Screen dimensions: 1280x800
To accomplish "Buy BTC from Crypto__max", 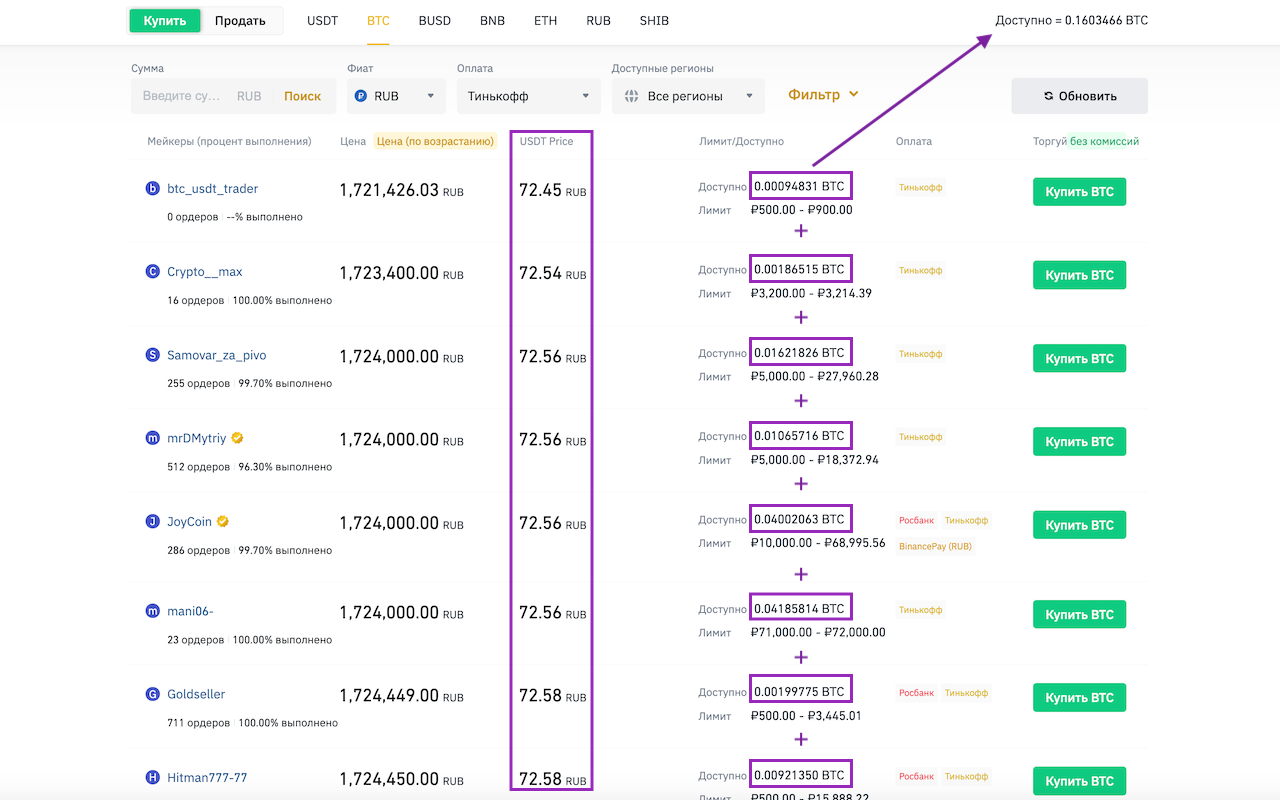I will 1079,275.
